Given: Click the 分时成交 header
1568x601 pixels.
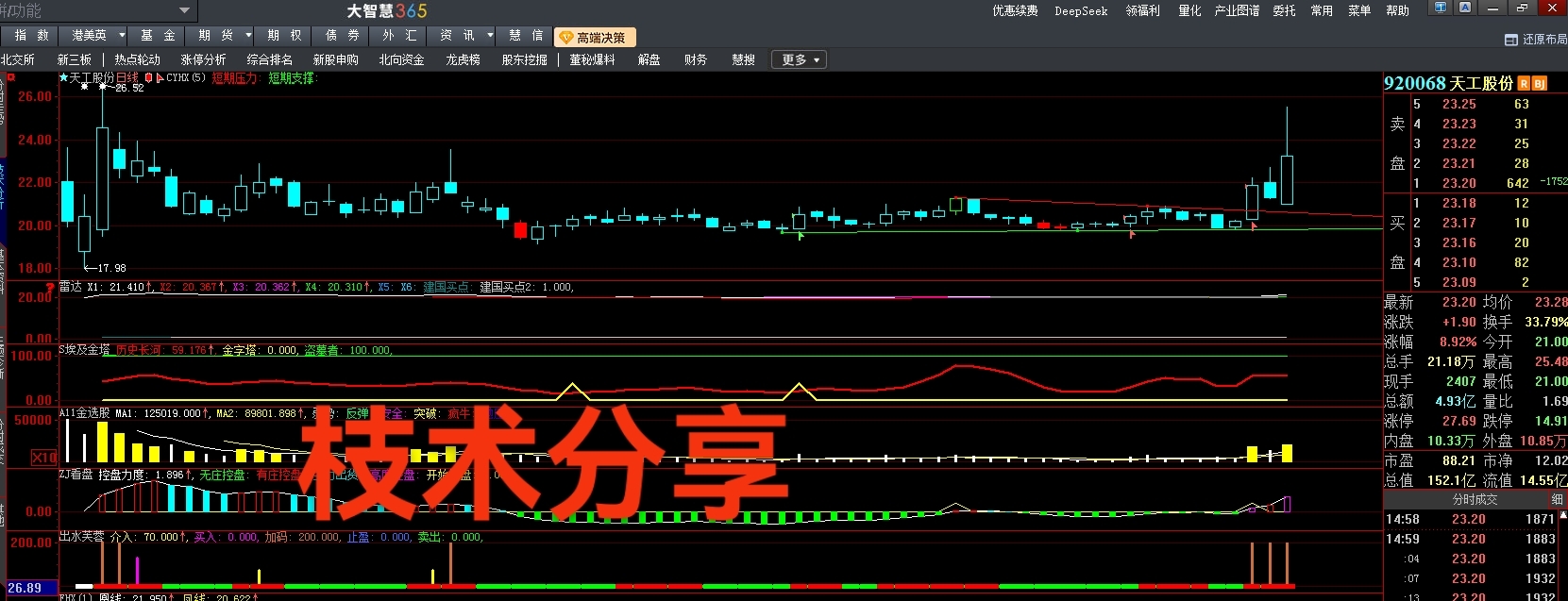Looking at the screenshot, I should [x=1475, y=499].
